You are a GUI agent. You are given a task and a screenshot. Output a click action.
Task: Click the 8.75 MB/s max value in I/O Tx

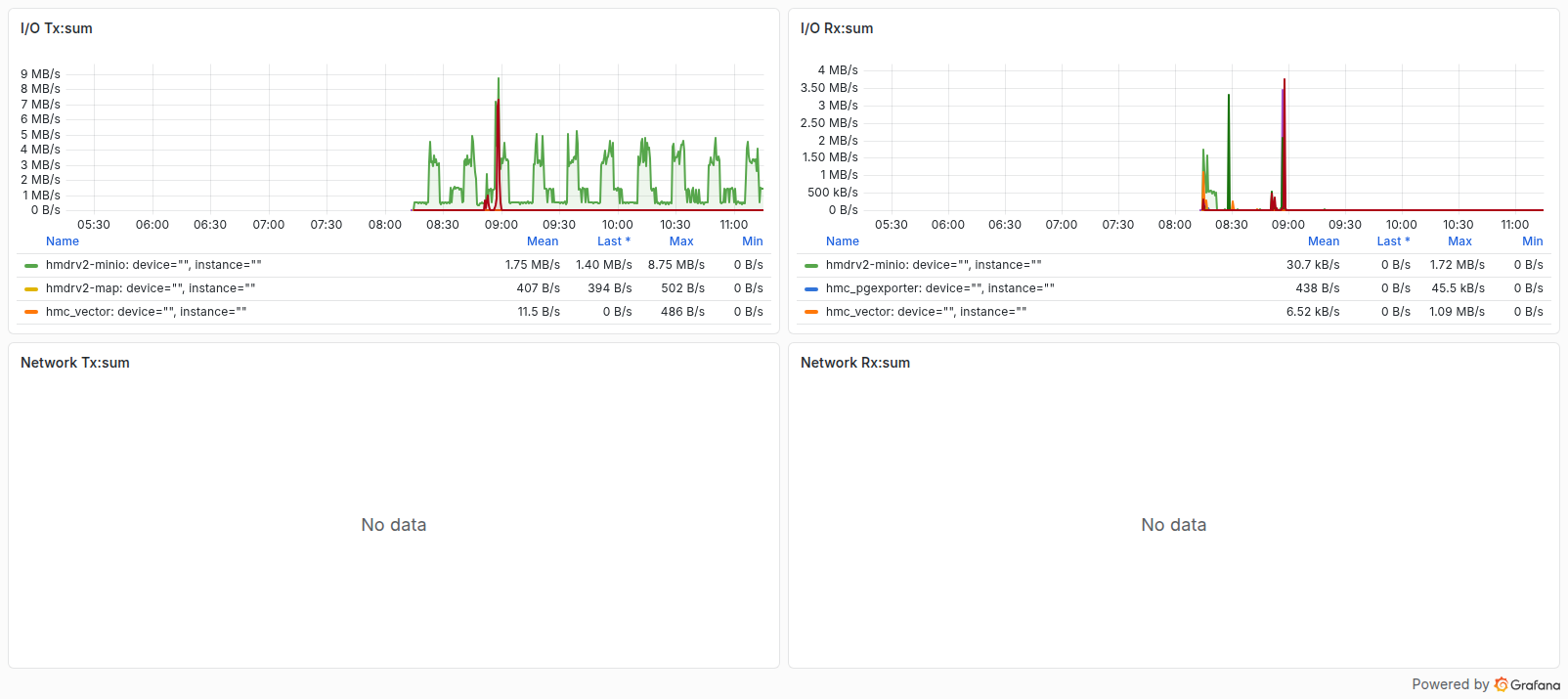point(675,265)
